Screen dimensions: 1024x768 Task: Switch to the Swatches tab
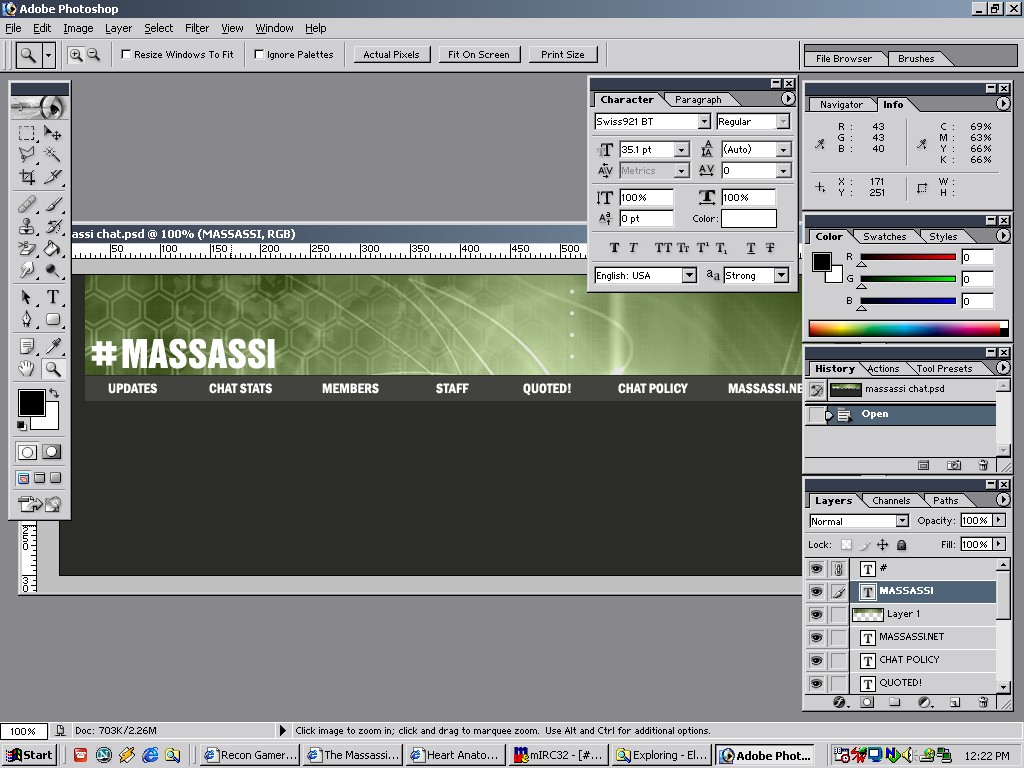(884, 236)
